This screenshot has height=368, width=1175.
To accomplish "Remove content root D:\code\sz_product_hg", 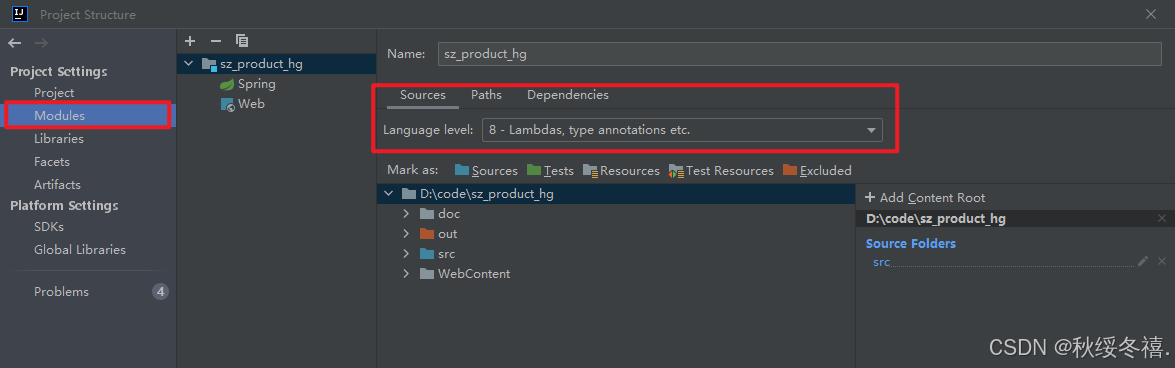I will pos(1162,218).
